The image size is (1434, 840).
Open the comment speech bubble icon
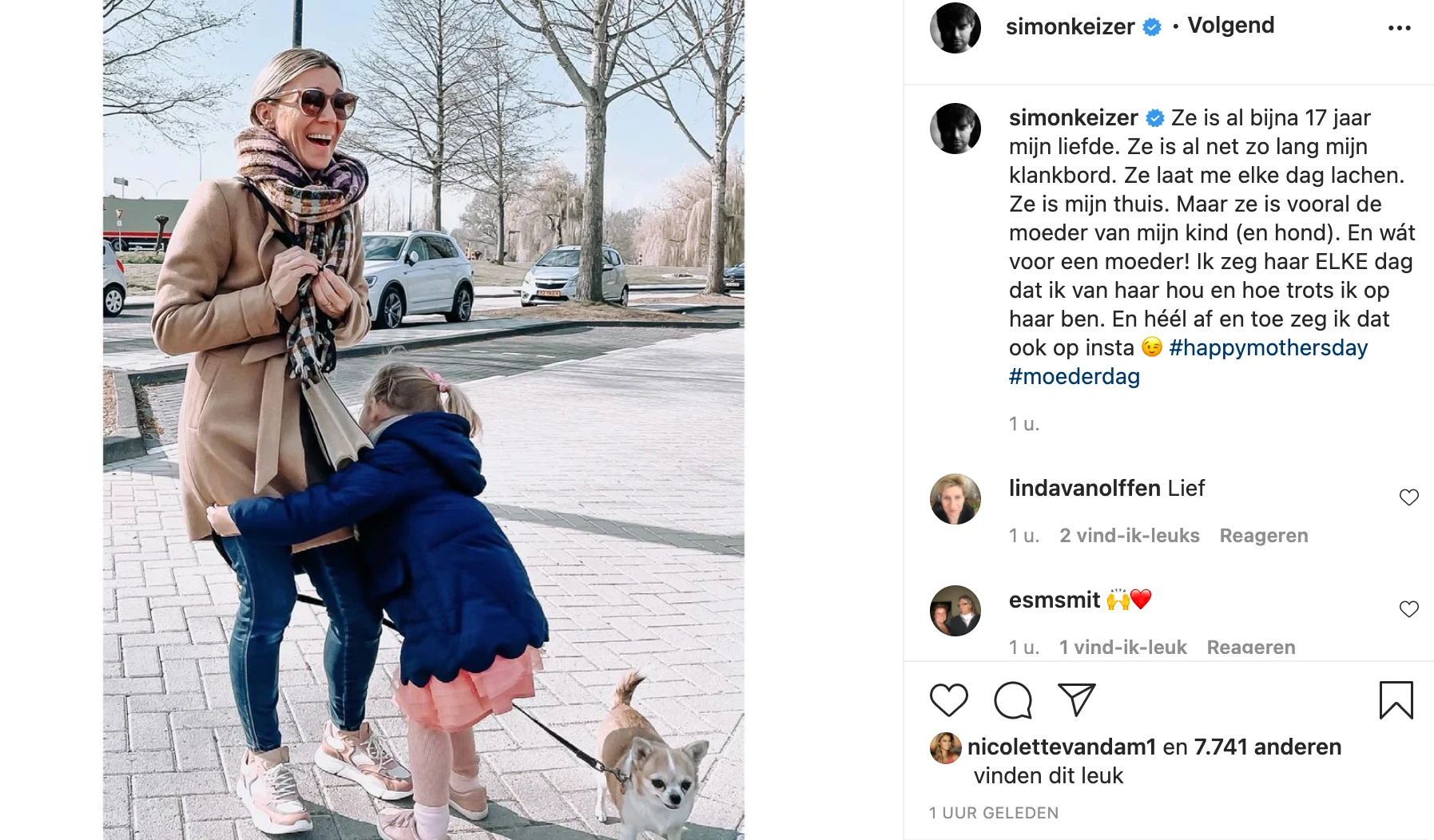(1013, 700)
